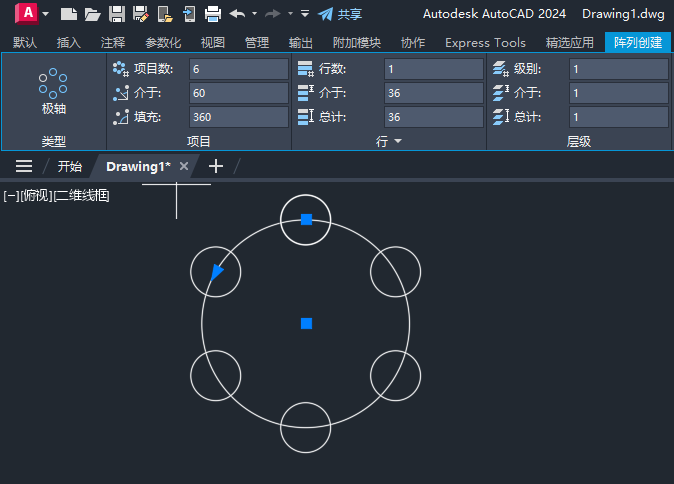Select the blue center grip of the array

(x=306, y=323)
